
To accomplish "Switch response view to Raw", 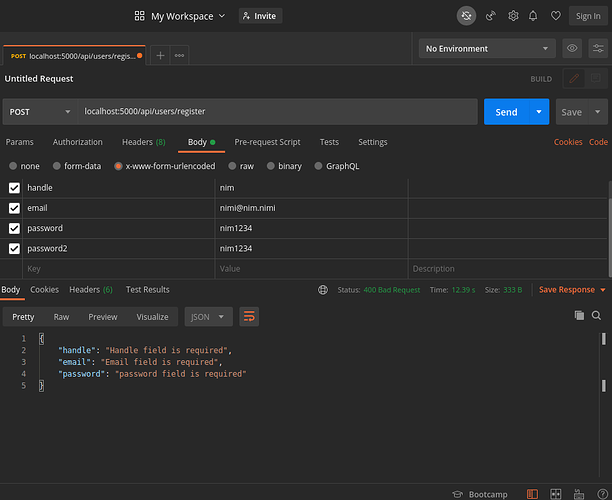I will point(61,317).
